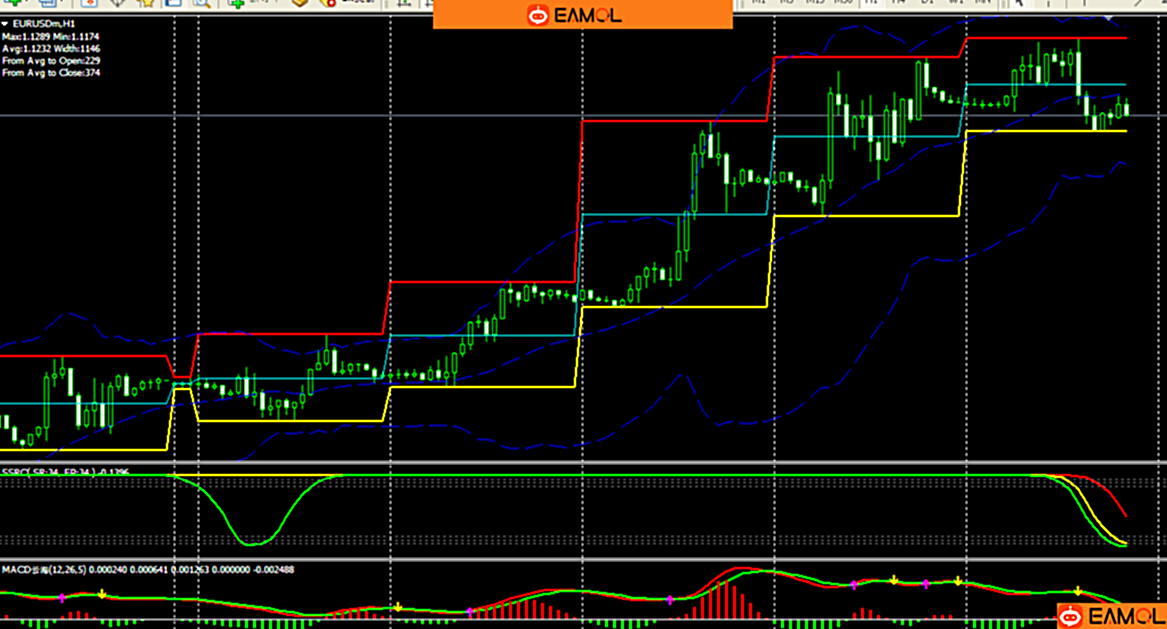Screen dimensions: 1167x629
Task: Click the From Avg to Close:374 text
Action: 51,73
